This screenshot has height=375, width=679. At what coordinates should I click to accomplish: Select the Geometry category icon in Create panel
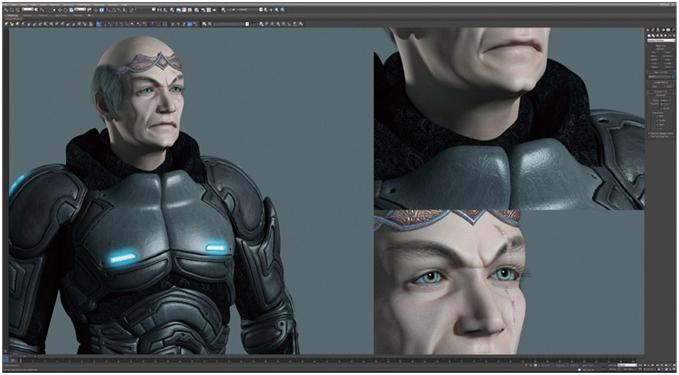649,36
